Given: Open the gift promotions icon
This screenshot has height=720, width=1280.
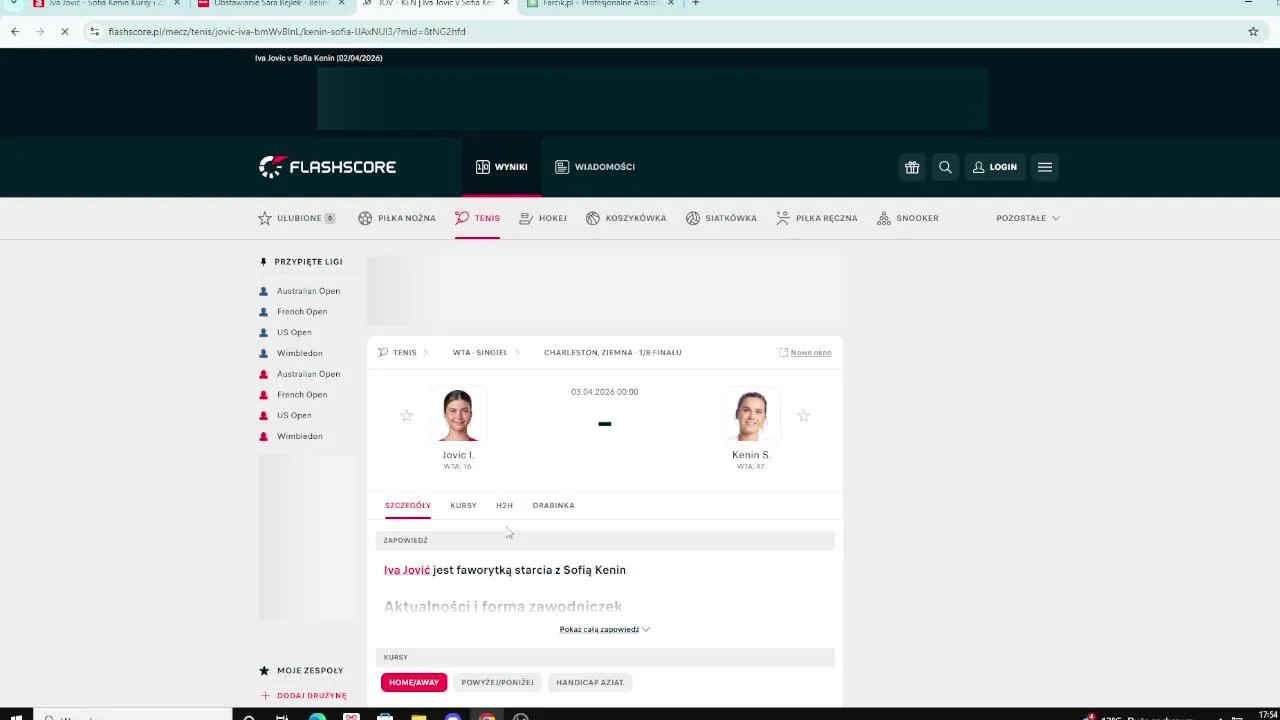Looking at the screenshot, I should tap(912, 167).
